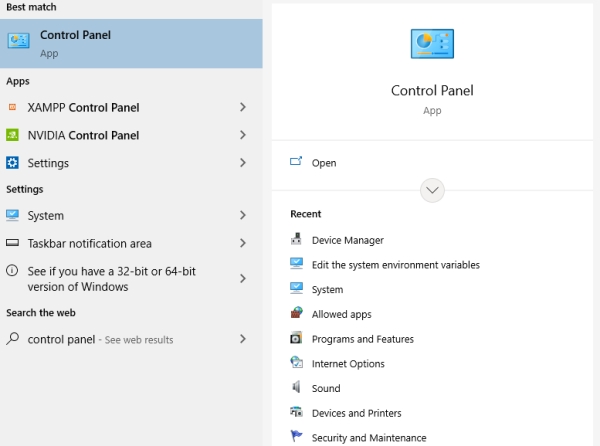Viewport: 600px width, 446px height.
Task: Expand the XAMPP Control Panel chevron
Action: (x=243, y=107)
